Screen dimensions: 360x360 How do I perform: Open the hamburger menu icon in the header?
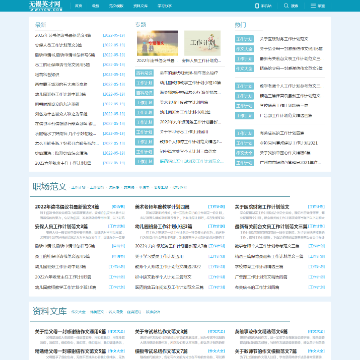(313, 6)
